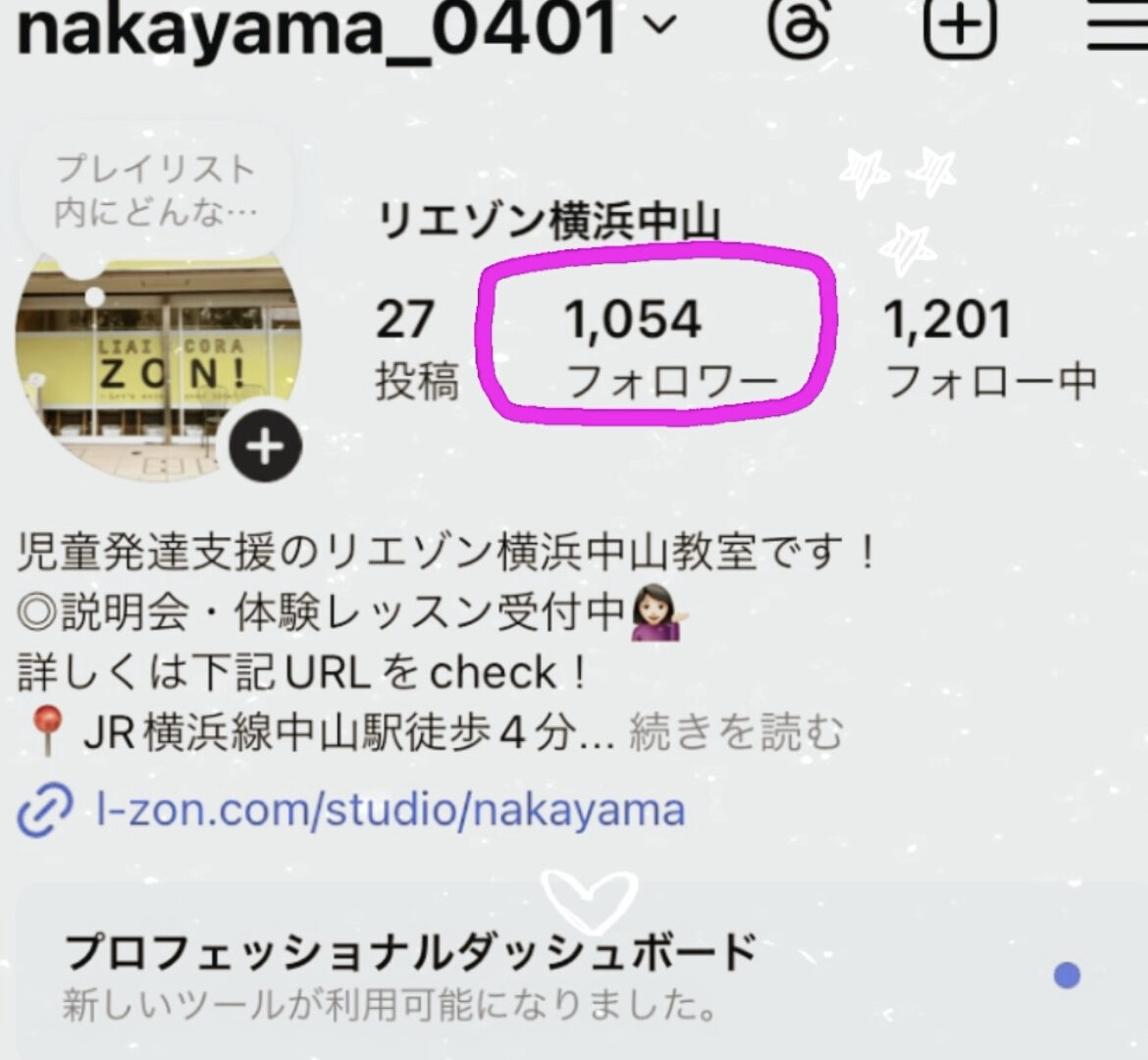
Task: Open the 27 投稿 posts count
Action: tap(417, 348)
